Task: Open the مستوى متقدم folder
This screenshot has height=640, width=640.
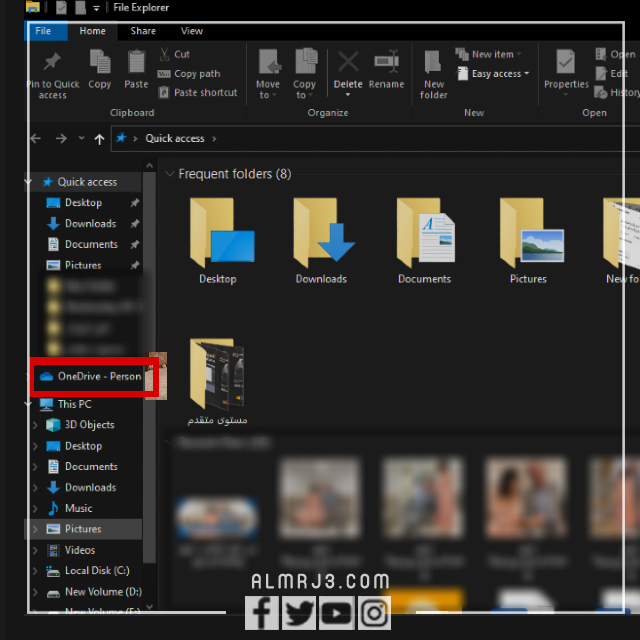Action: (x=218, y=382)
